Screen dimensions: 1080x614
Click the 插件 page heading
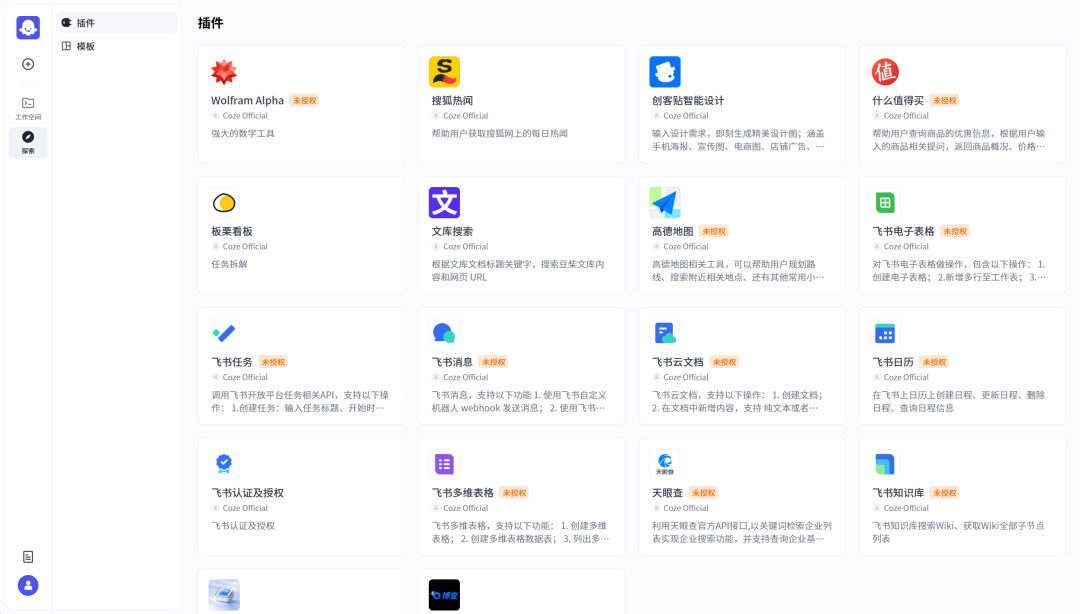pyautogui.click(x=210, y=23)
